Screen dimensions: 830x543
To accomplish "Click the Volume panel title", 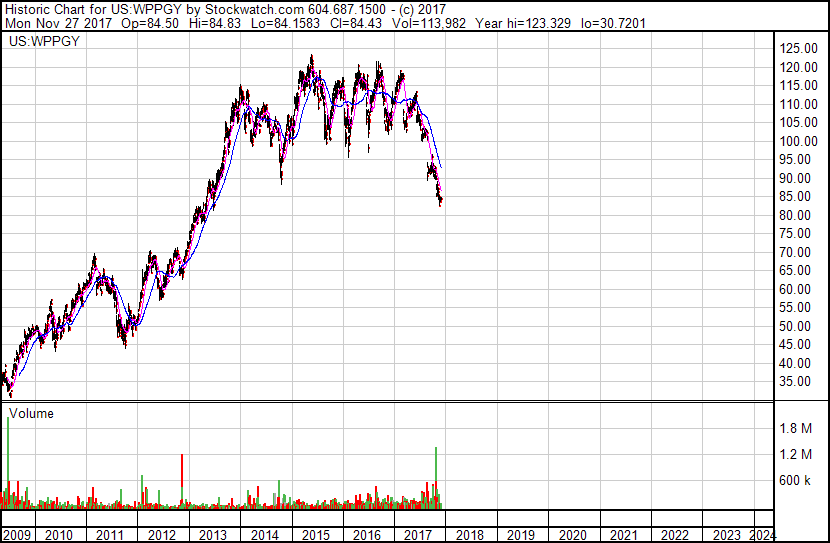I will [31, 413].
